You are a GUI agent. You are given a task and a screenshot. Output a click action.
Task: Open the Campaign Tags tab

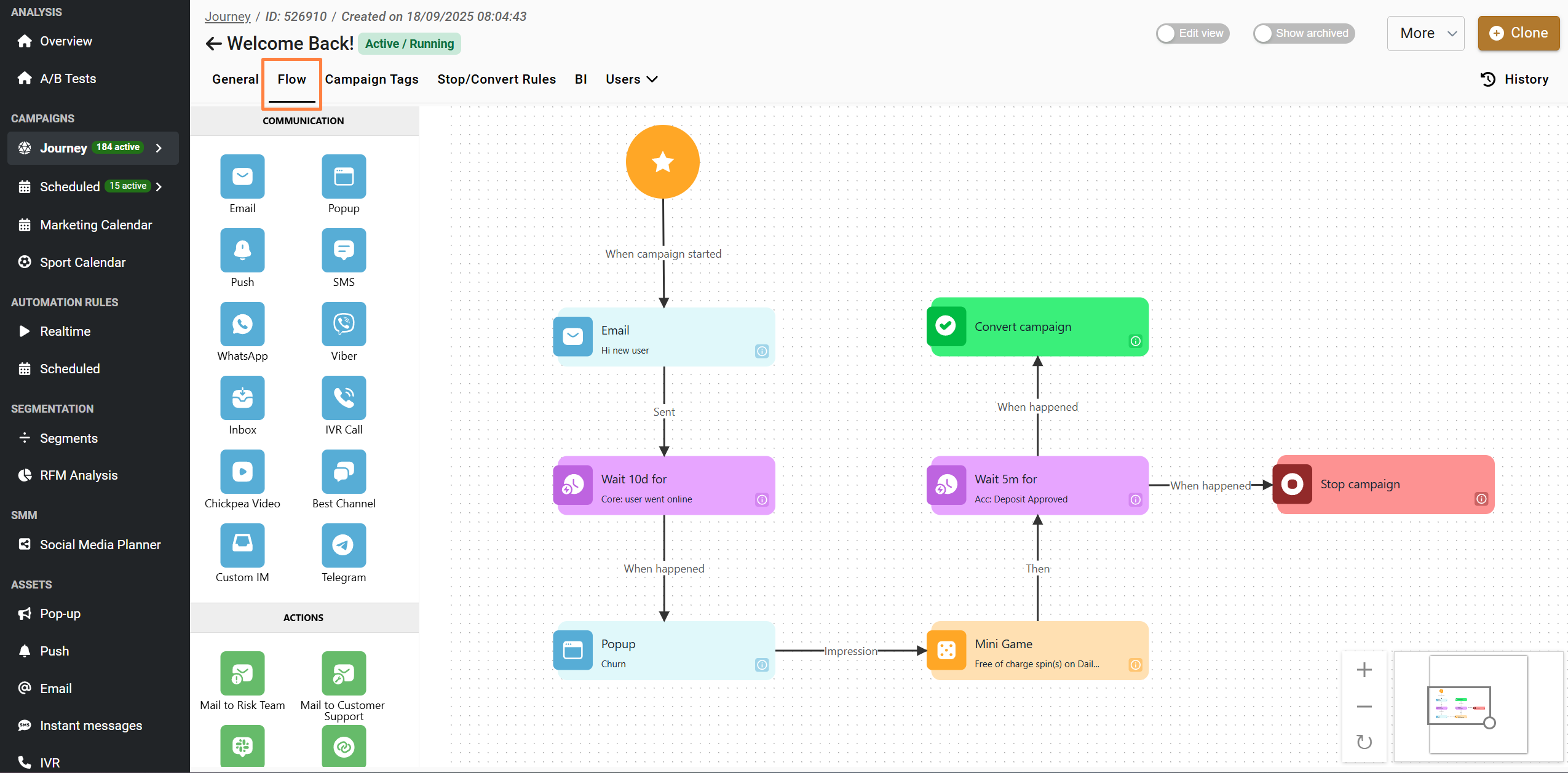click(371, 79)
